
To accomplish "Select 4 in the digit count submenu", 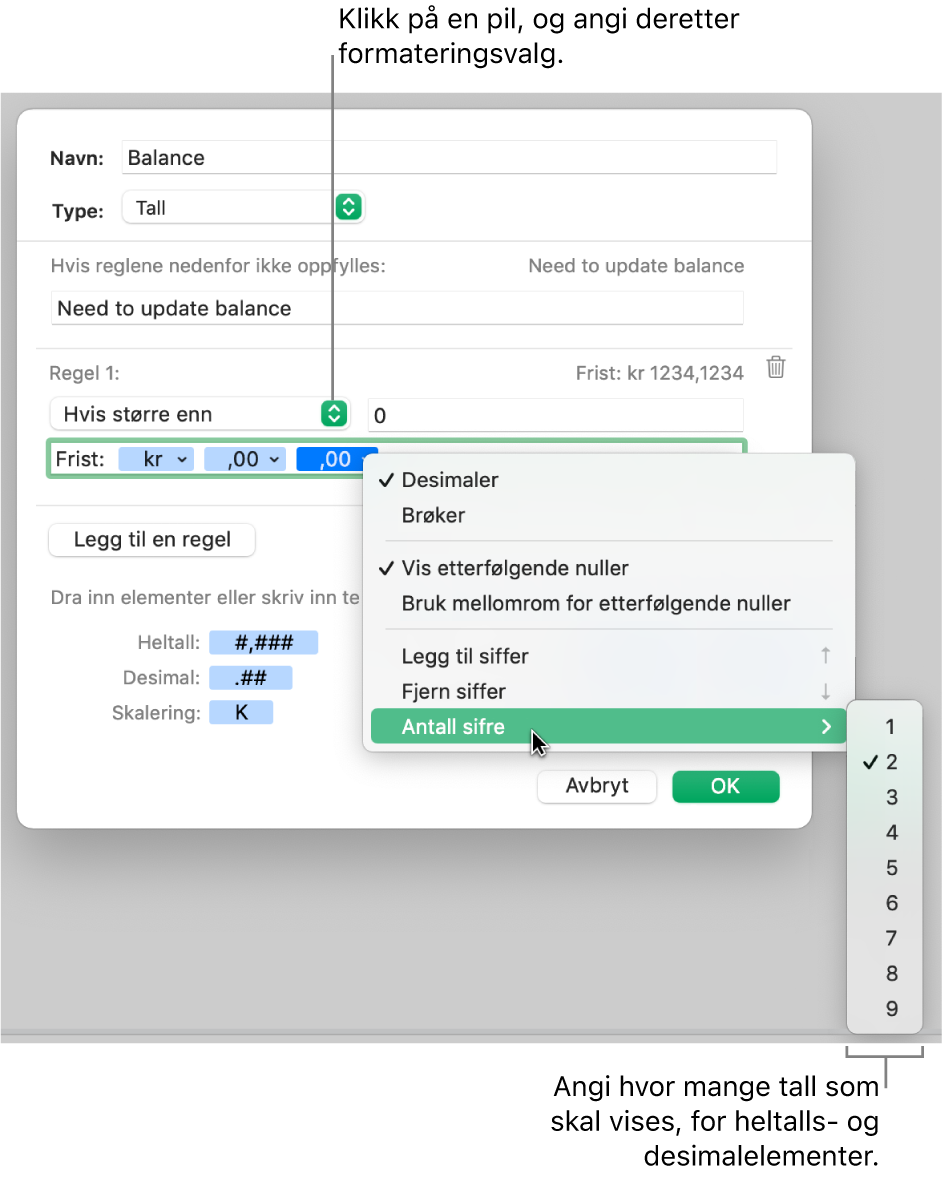I will tap(885, 833).
